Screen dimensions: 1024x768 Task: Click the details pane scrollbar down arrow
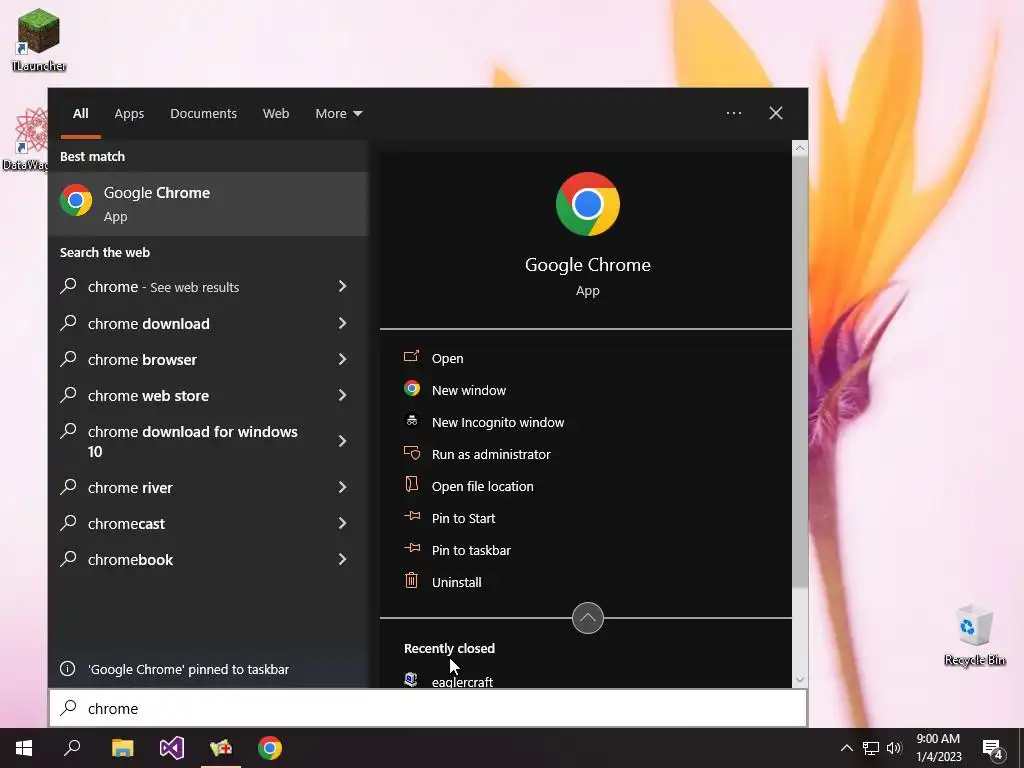[x=799, y=680]
